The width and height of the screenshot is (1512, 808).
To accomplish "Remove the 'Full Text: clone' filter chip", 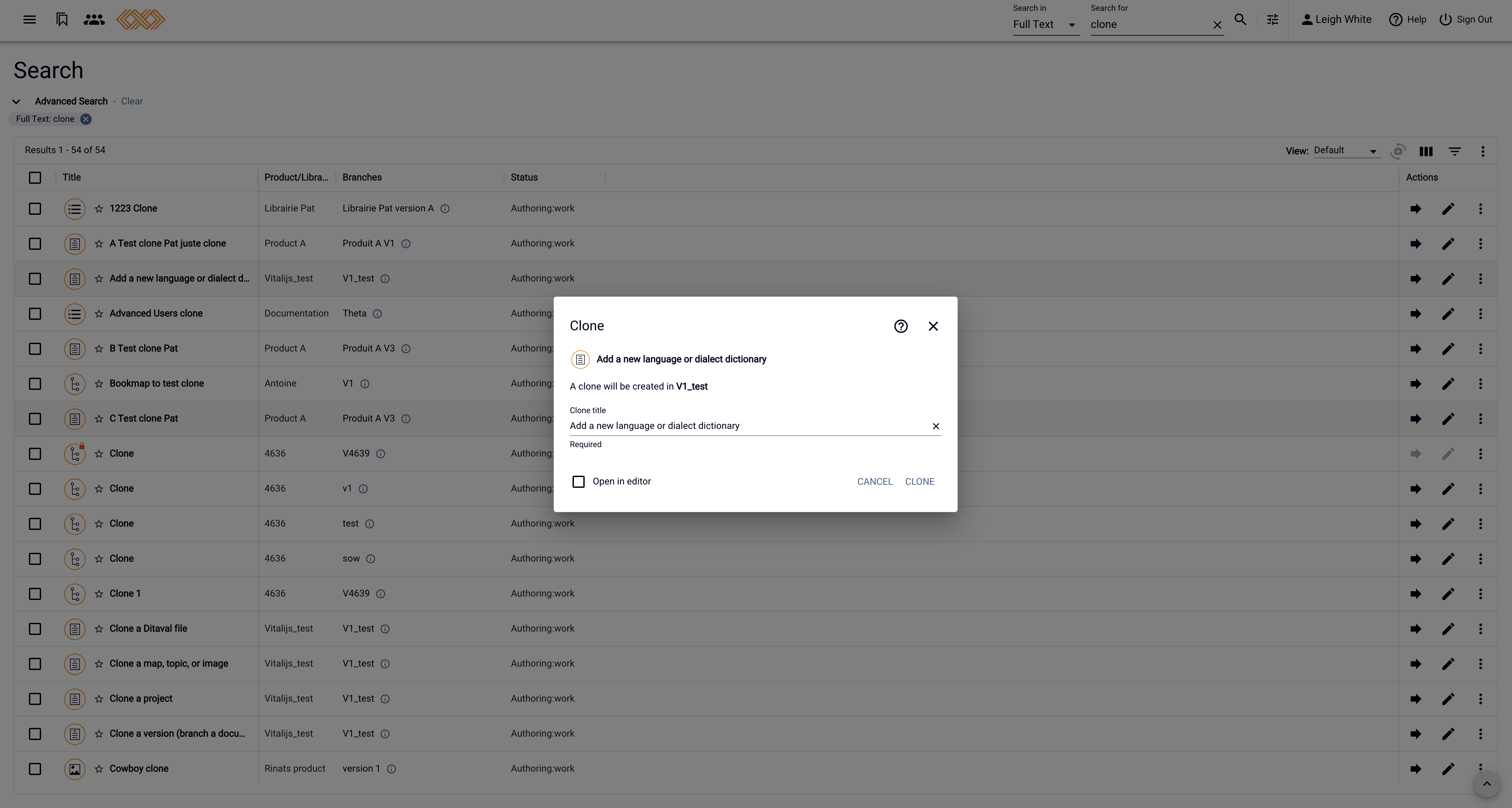I will (x=86, y=119).
